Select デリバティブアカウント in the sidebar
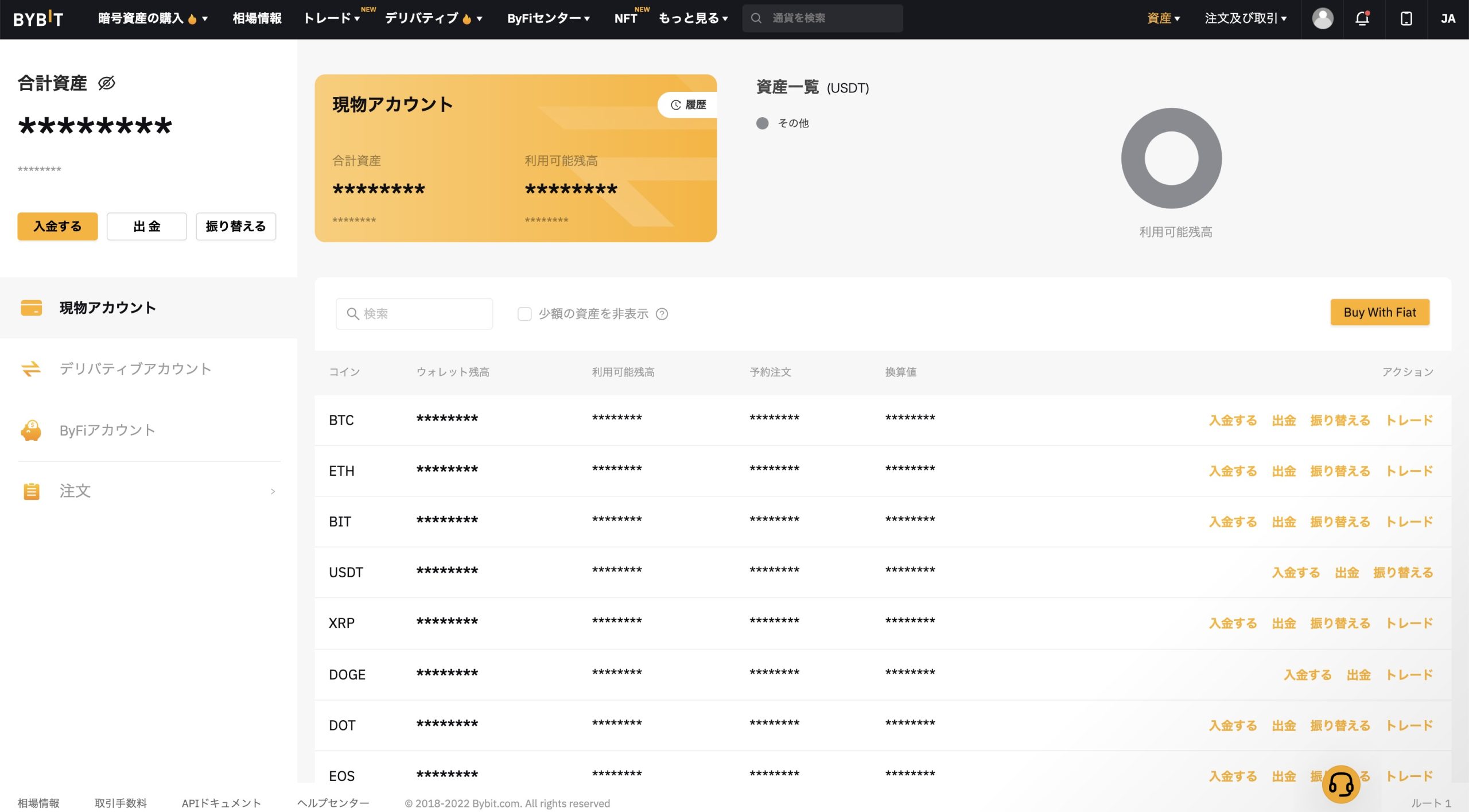This screenshot has height=812, width=1469. point(135,368)
